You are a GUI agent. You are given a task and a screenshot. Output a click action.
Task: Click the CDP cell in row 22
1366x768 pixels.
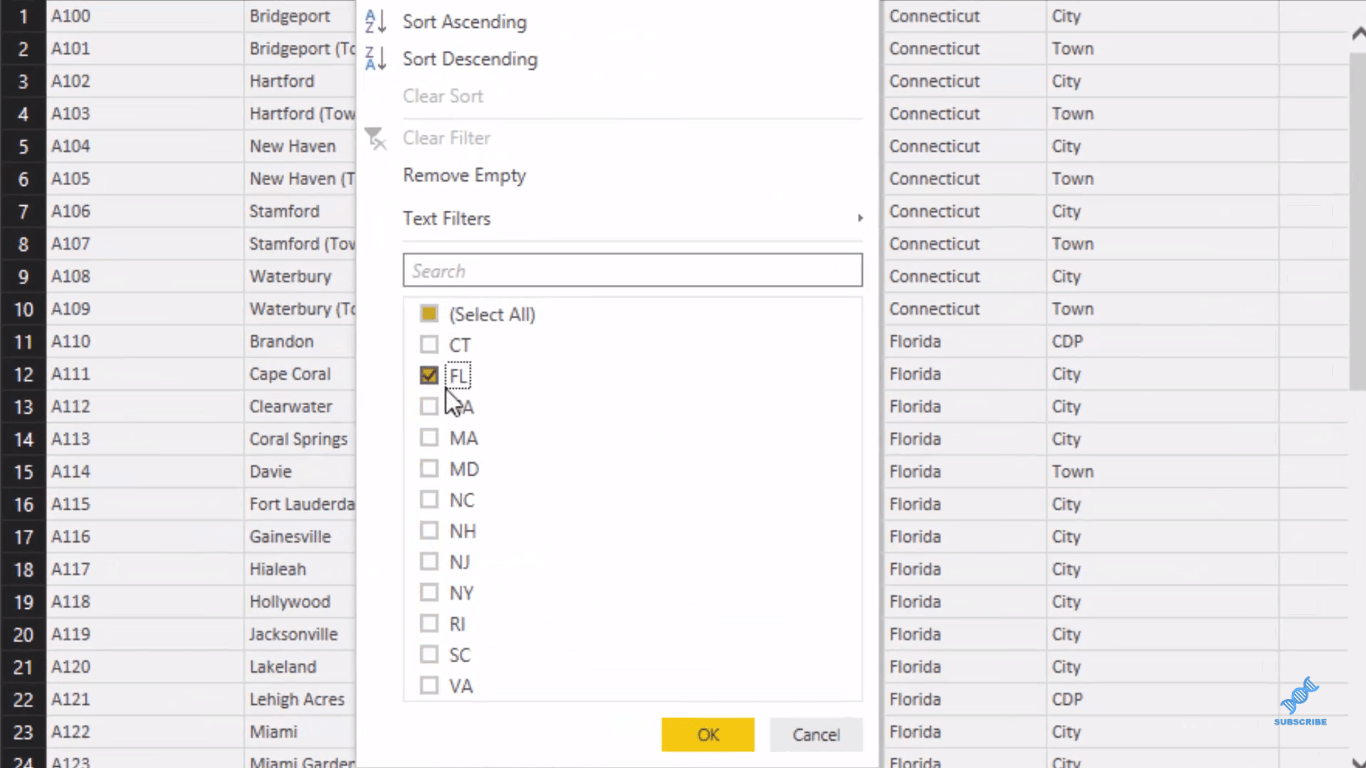click(x=1162, y=700)
